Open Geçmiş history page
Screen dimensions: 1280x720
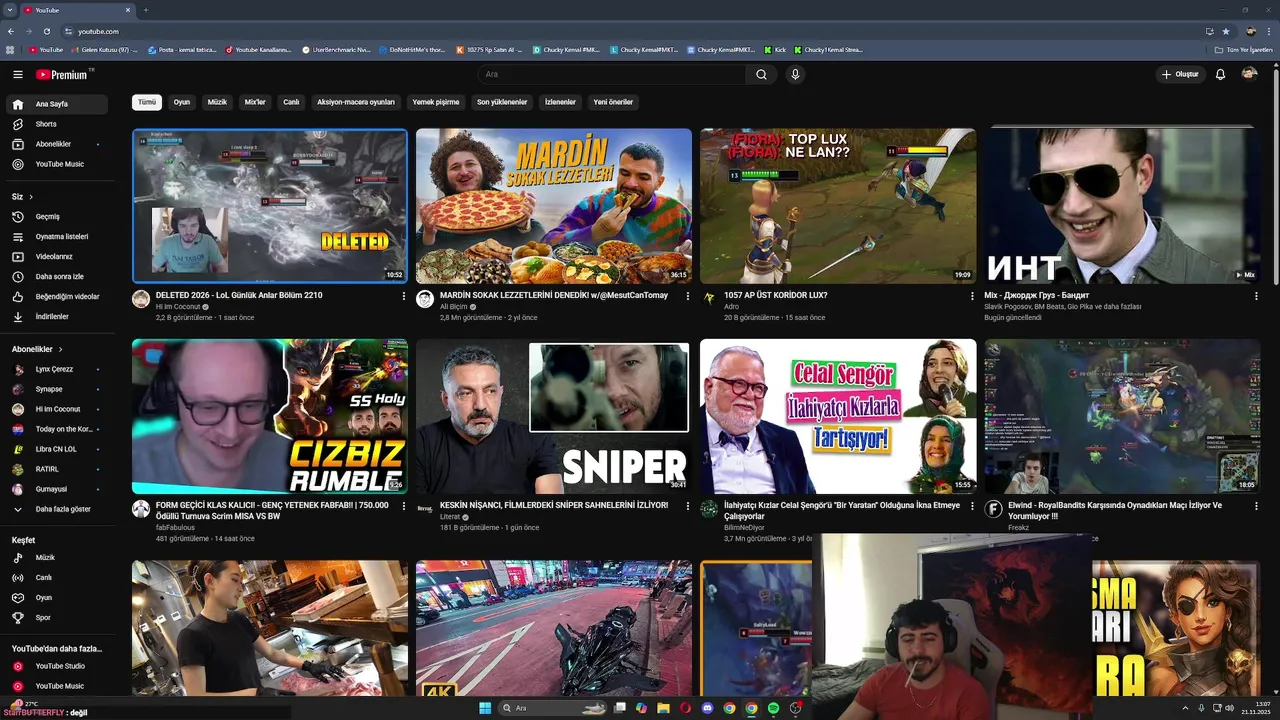[57, 217]
